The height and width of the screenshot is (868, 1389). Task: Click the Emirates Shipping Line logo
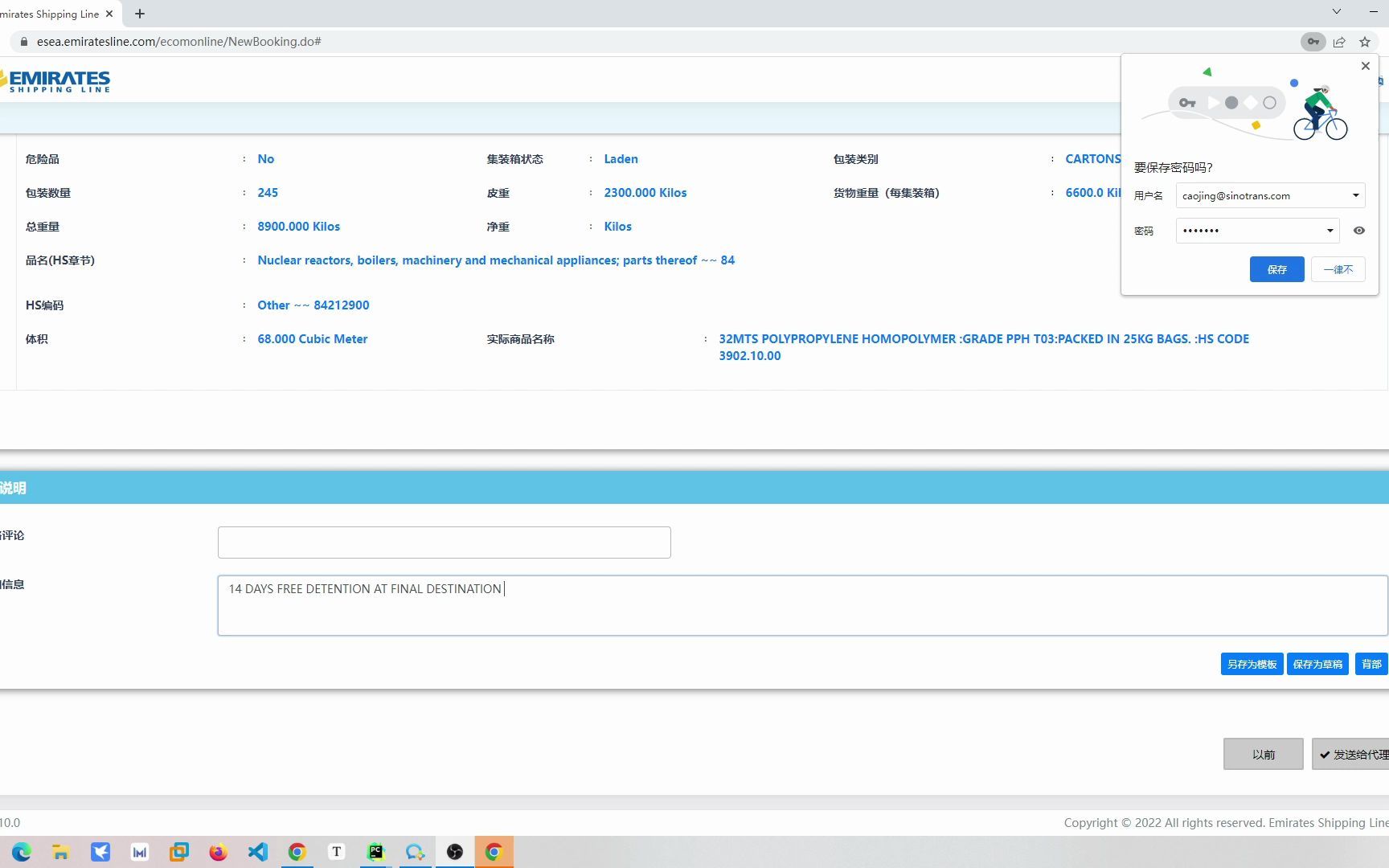tap(55, 80)
